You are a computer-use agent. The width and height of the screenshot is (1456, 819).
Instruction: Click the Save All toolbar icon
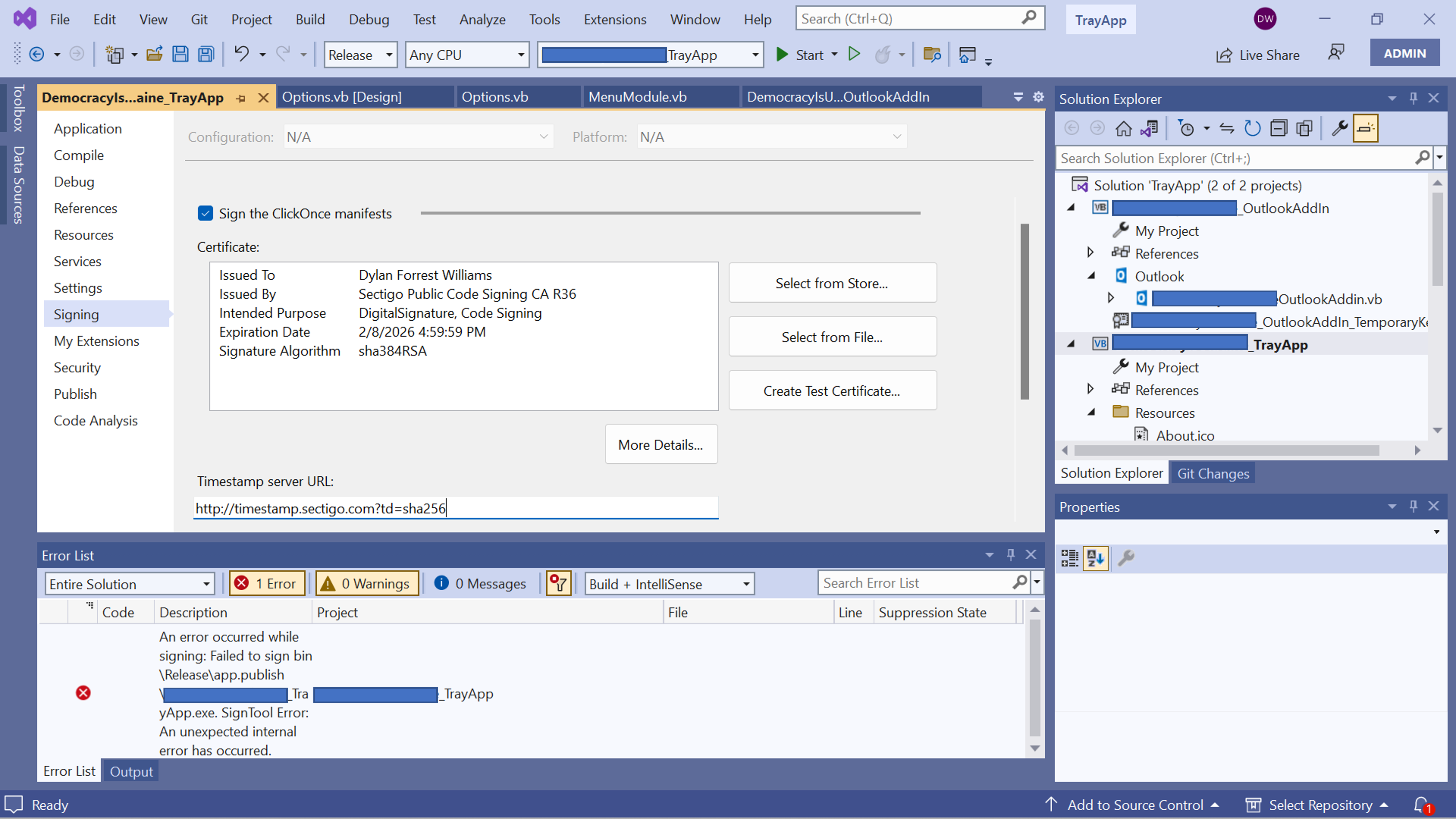coord(206,55)
